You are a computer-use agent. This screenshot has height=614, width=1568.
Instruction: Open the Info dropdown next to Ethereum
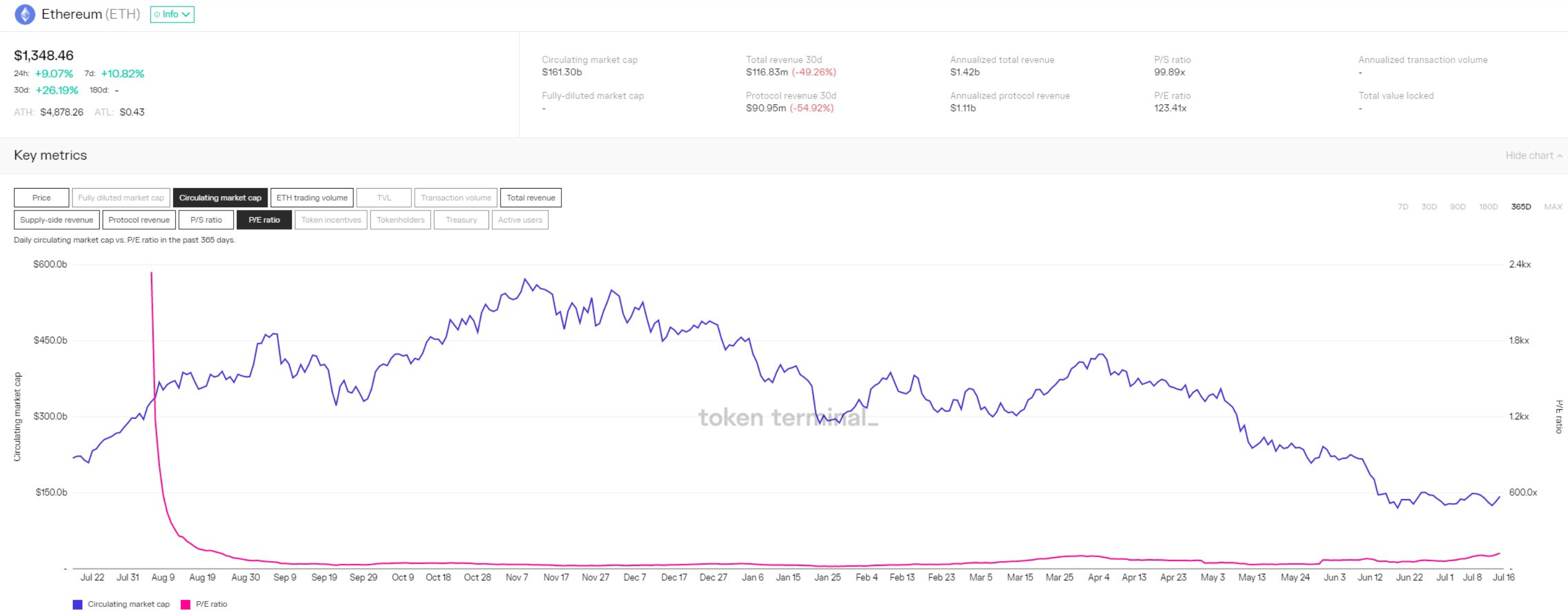(x=172, y=14)
